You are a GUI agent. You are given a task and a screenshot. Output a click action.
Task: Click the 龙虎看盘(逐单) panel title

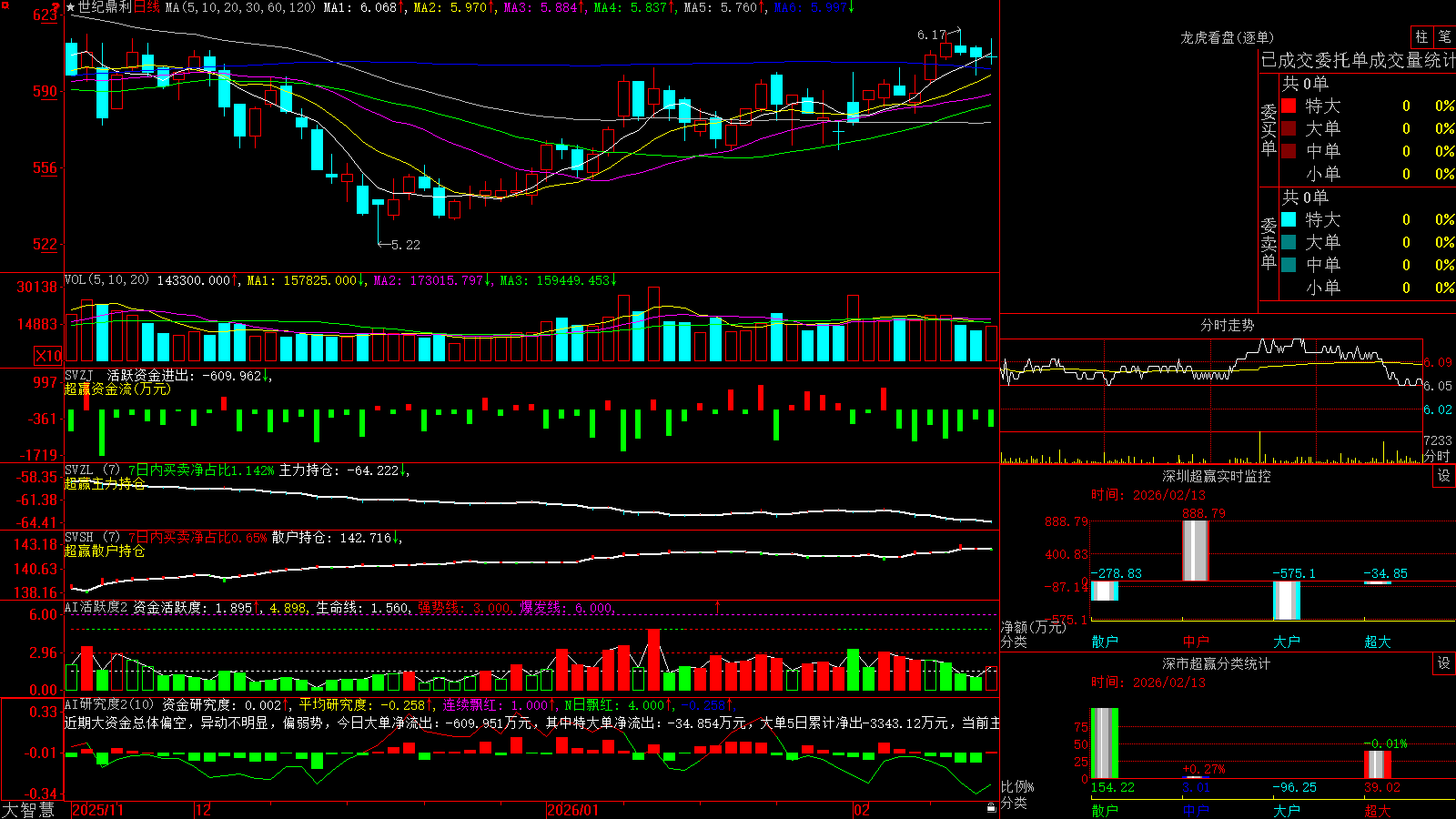point(1227,37)
